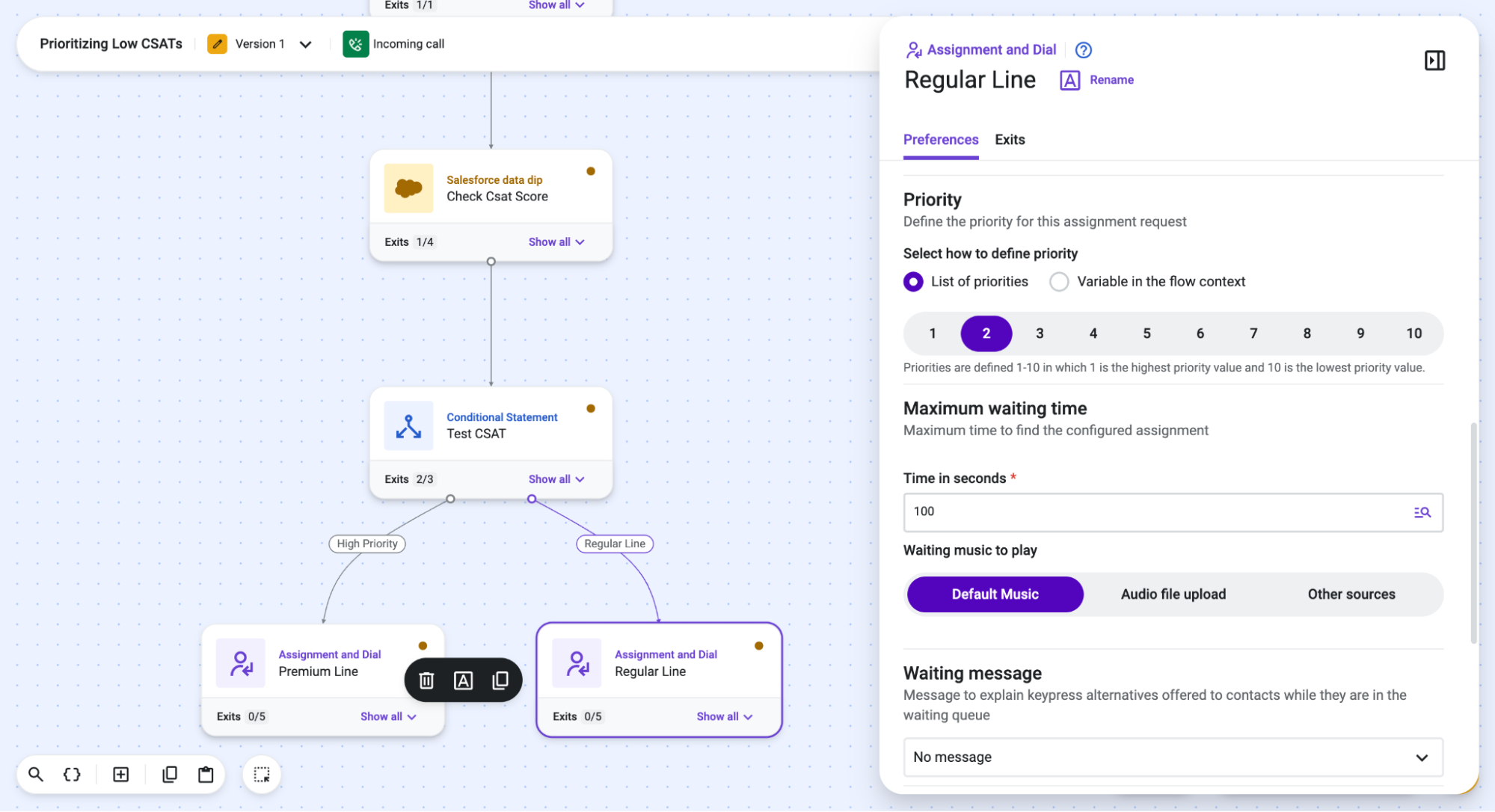
Task: Choose Audio file upload music option
Action: pos(1173,594)
